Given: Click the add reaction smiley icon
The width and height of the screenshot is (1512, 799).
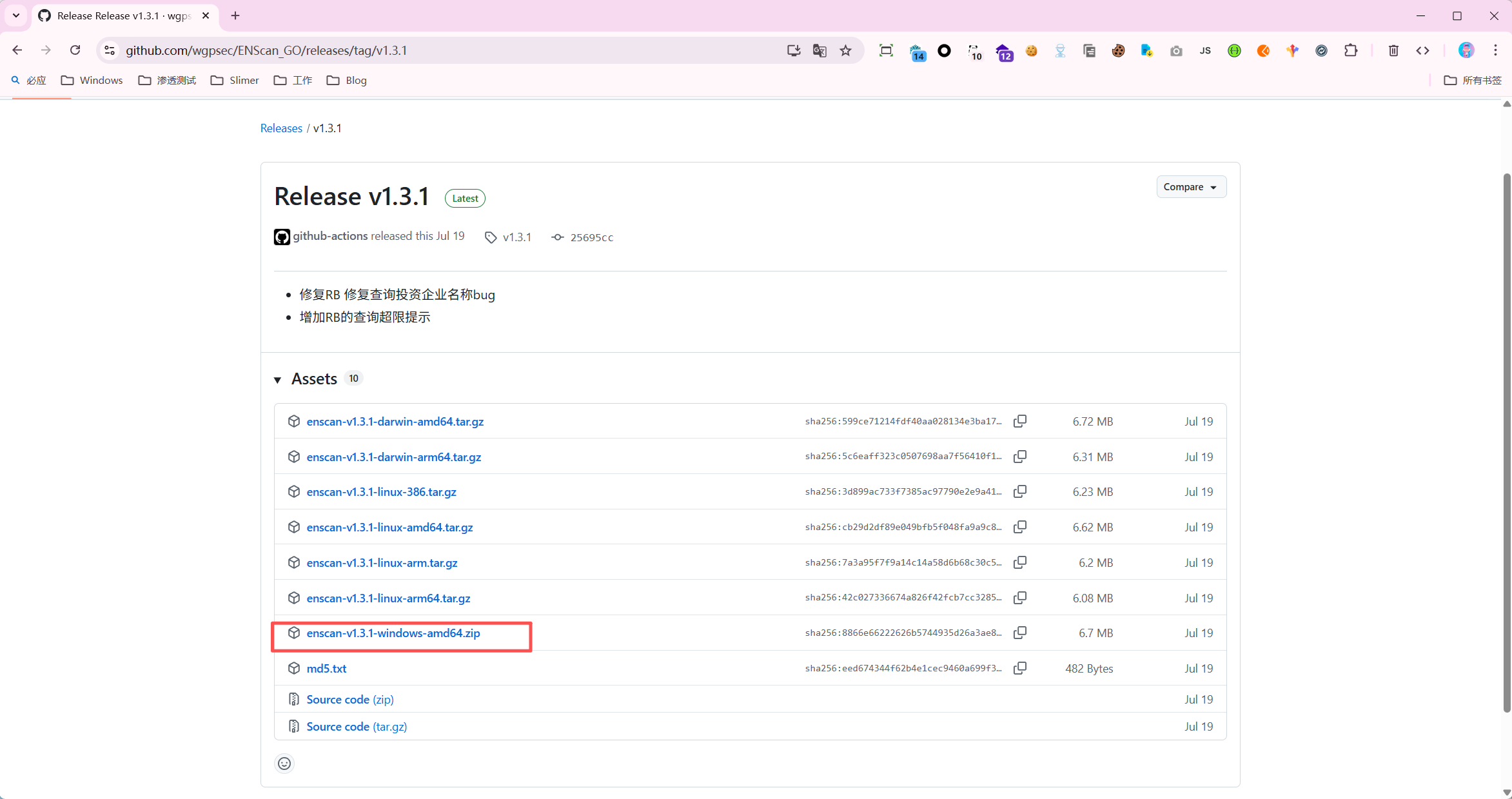Looking at the screenshot, I should [284, 764].
